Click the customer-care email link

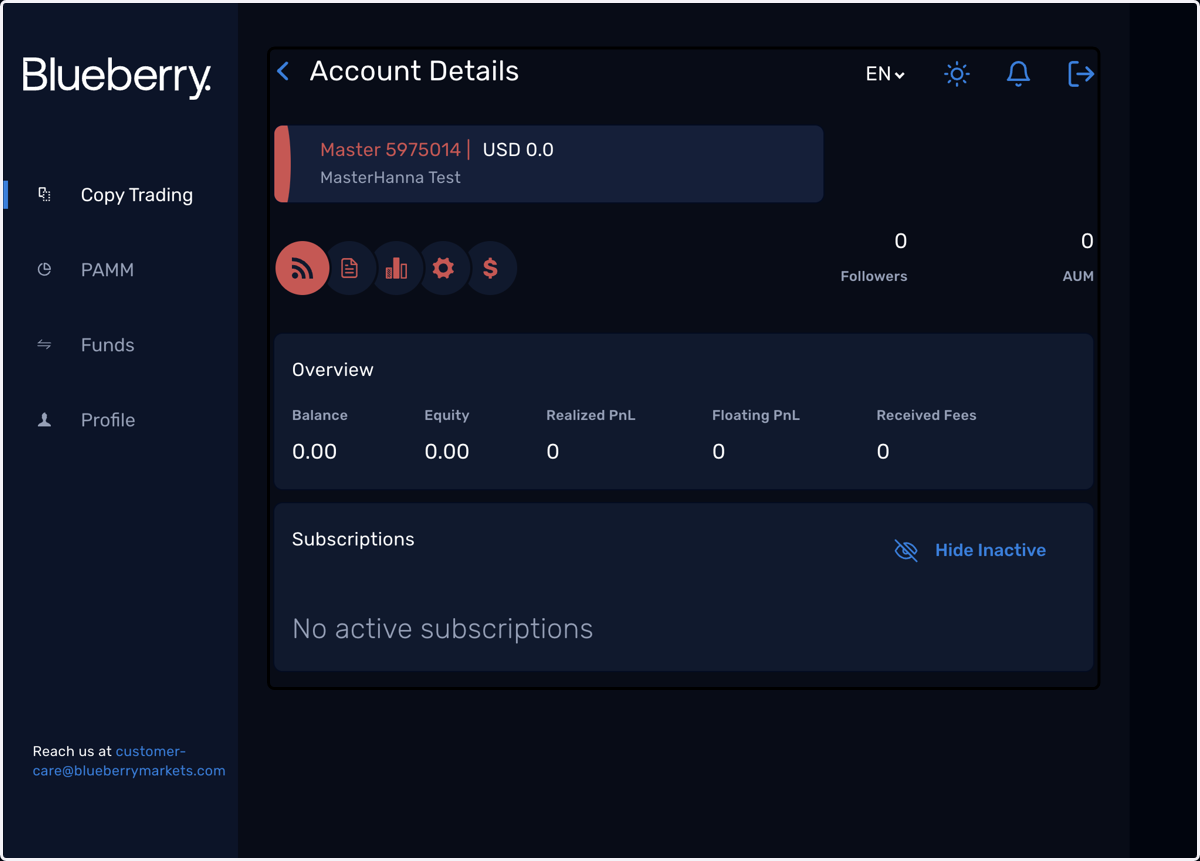coord(129,761)
